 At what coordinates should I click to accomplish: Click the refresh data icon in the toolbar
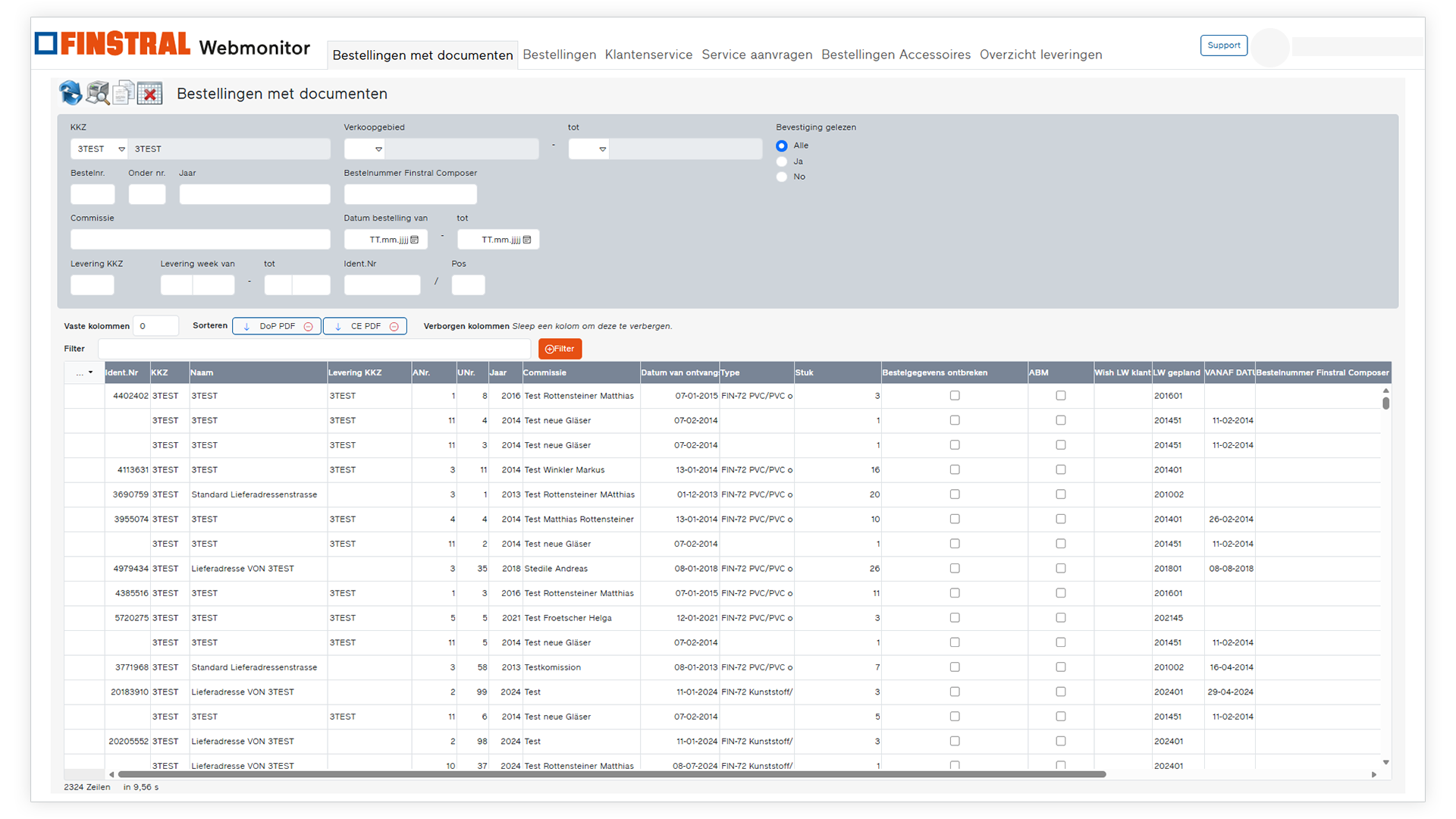pos(71,93)
